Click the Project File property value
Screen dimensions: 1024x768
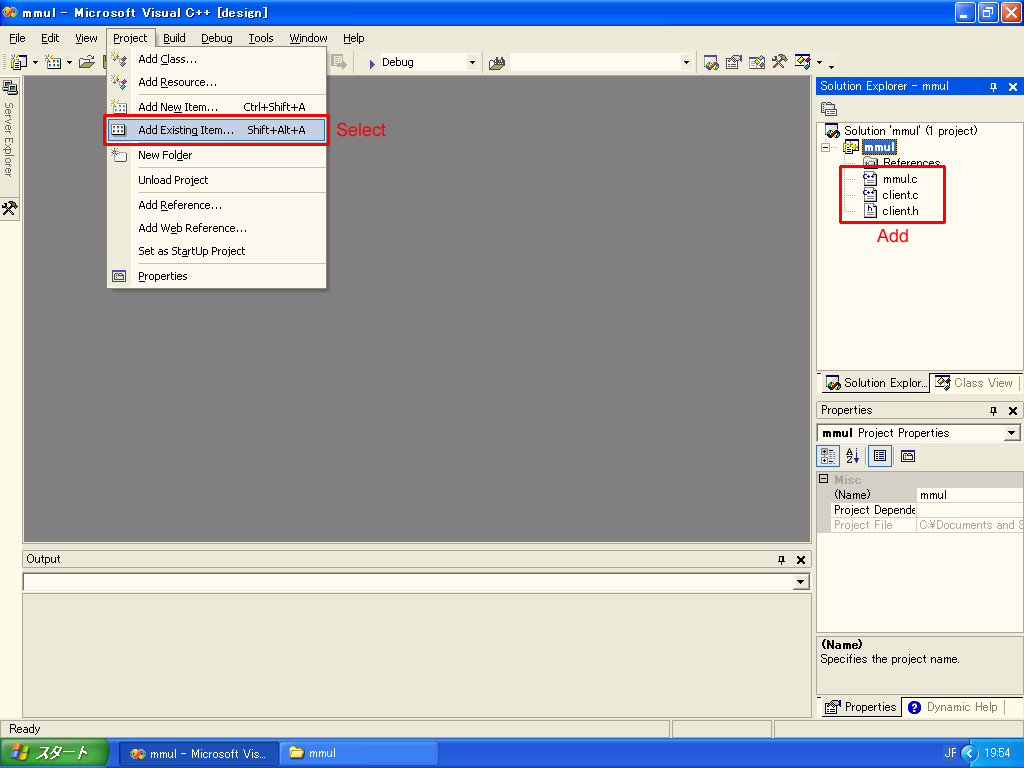click(x=970, y=525)
